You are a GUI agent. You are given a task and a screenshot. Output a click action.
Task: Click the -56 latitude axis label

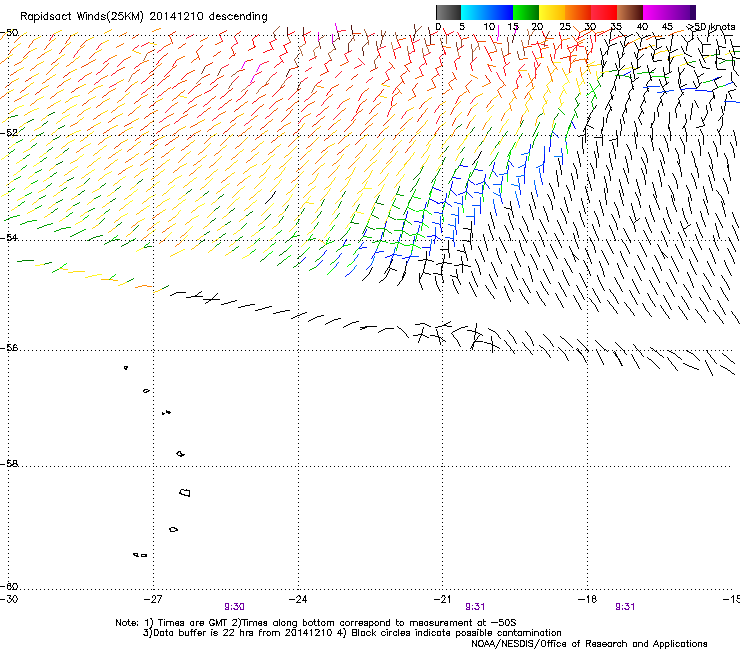(9, 348)
